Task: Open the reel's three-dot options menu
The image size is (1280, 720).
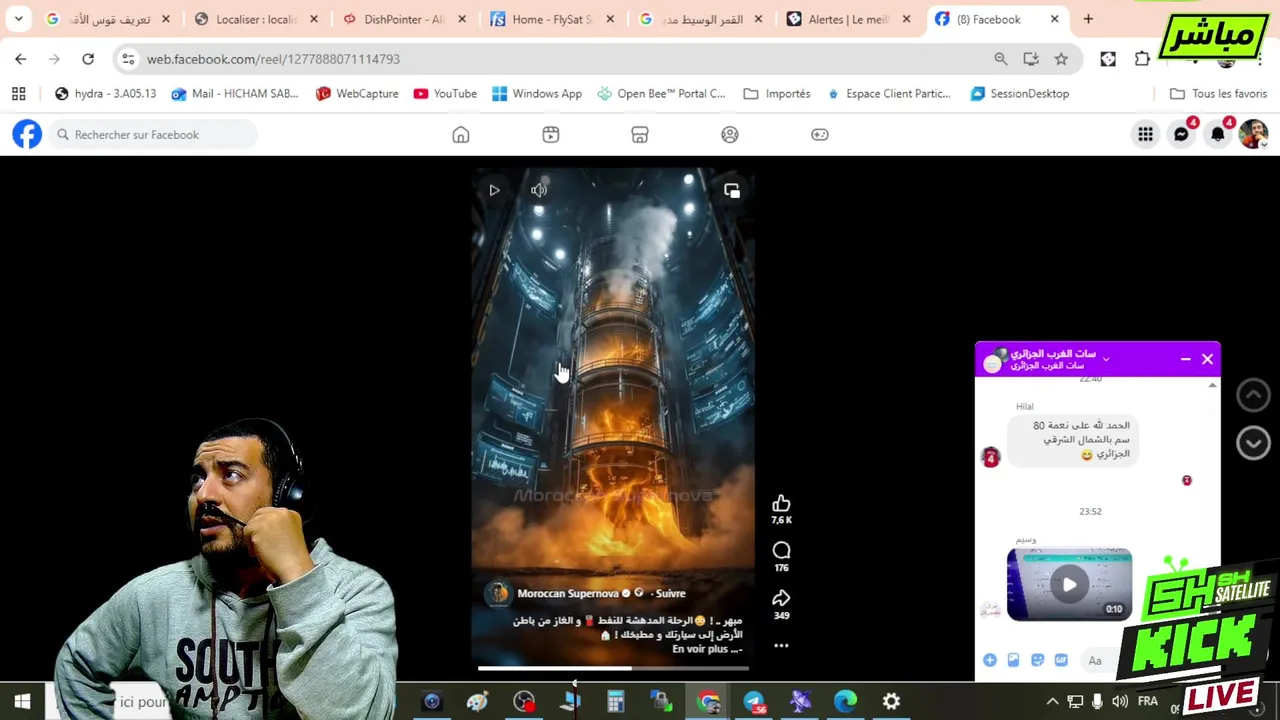Action: click(781, 646)
